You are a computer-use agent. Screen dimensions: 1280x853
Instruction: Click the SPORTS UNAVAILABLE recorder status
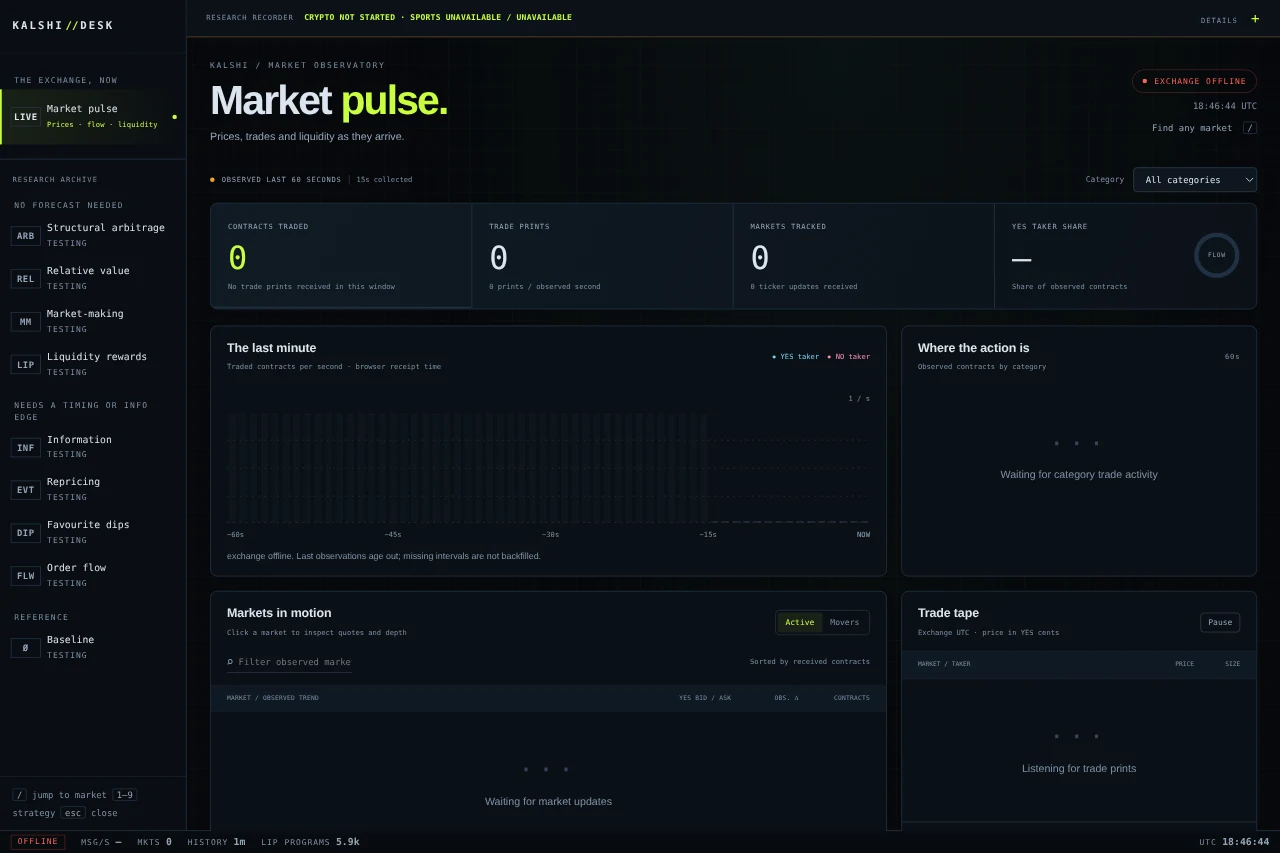[x=491, y=18]
